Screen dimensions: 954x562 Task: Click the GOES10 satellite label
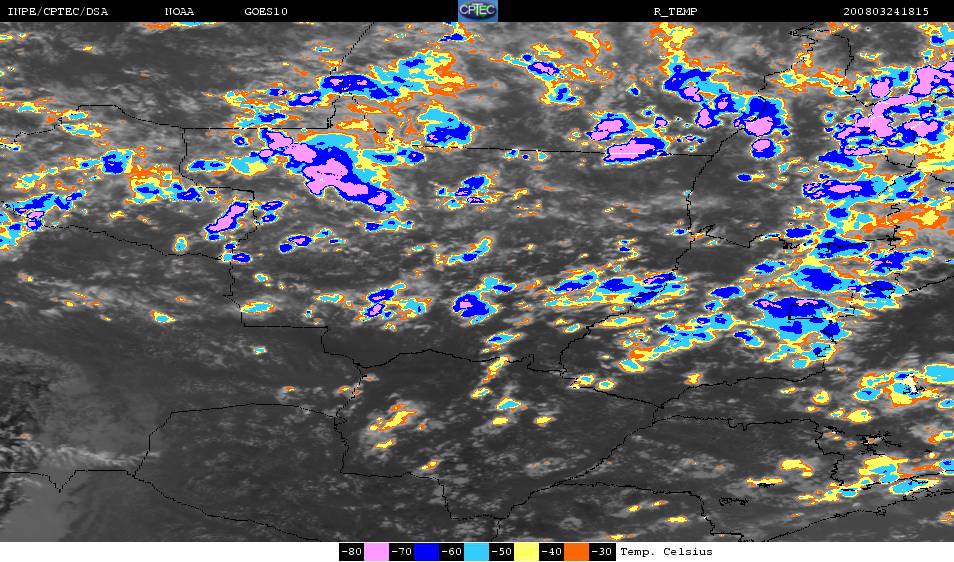[266, 12]
